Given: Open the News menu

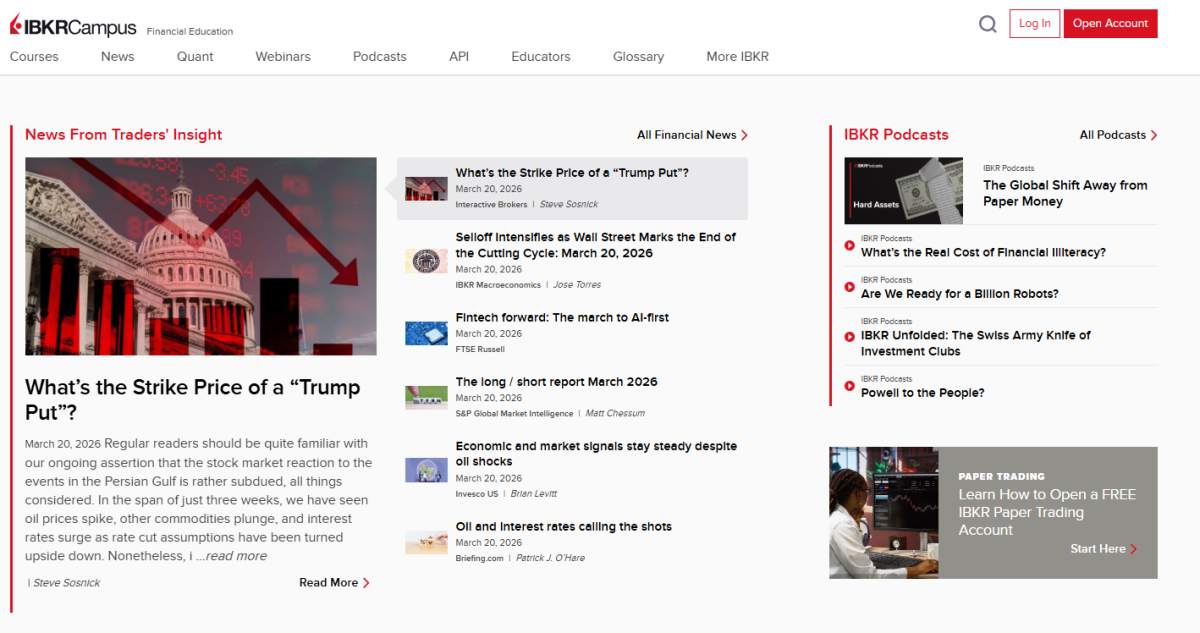Looking at the screenshot, I should click(117, 56).
